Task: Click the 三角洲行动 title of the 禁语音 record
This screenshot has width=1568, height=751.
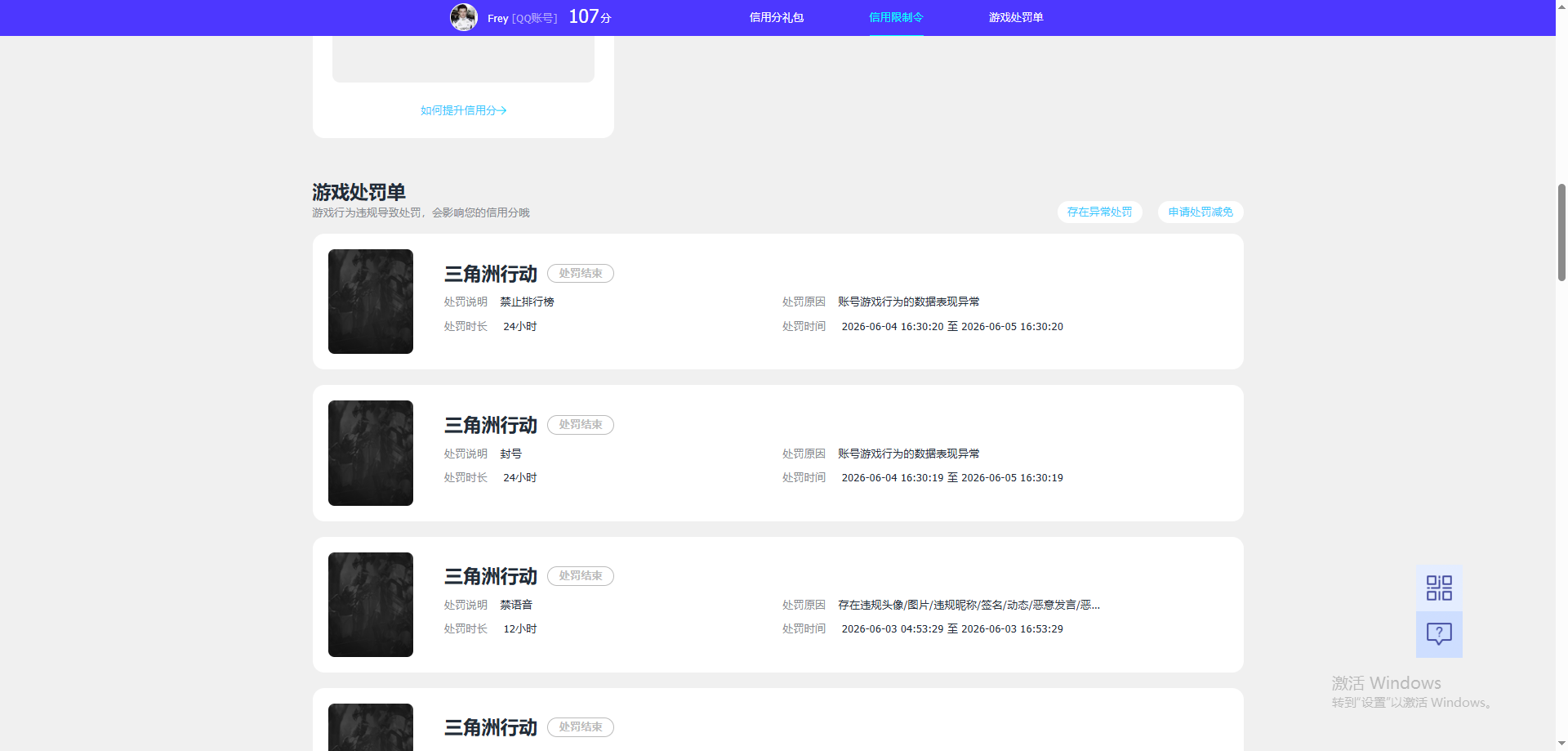Action: click(491, 576)
